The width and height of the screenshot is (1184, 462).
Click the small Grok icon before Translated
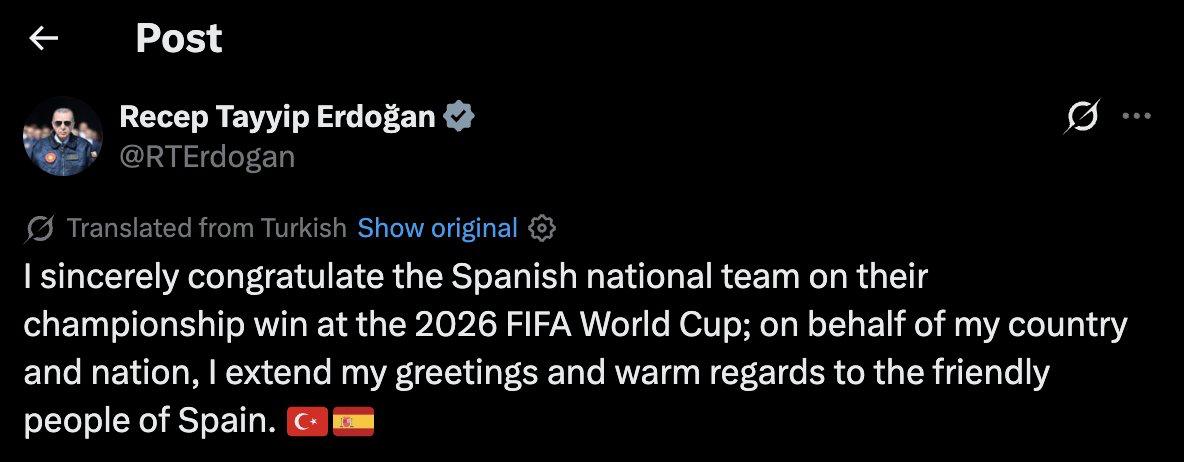[x=39, y=228]
